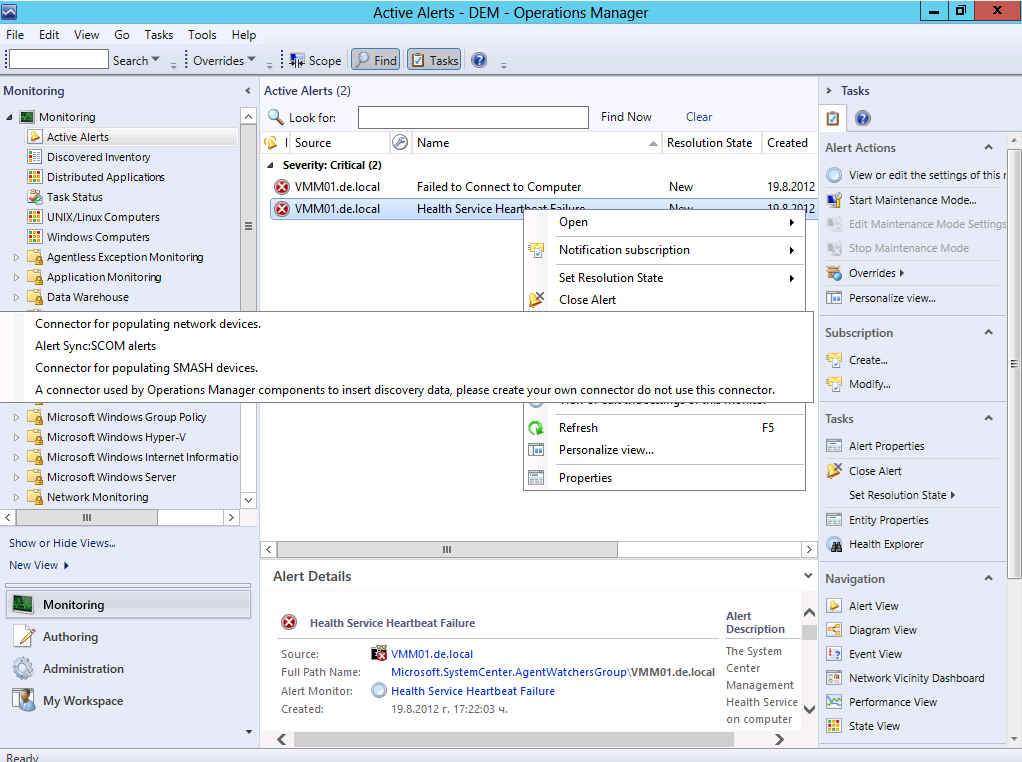Collapse the Alert Actions section
Image resolution: width=1022 pixels, height=762 pixels.
tap(988, 148)
